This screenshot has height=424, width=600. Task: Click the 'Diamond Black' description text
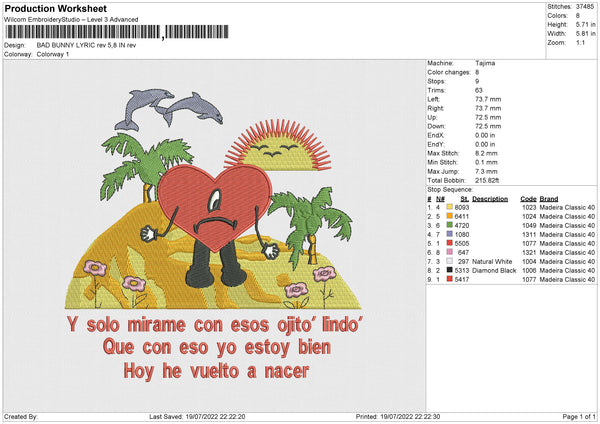pyautogui.click(x=494, y=271)
